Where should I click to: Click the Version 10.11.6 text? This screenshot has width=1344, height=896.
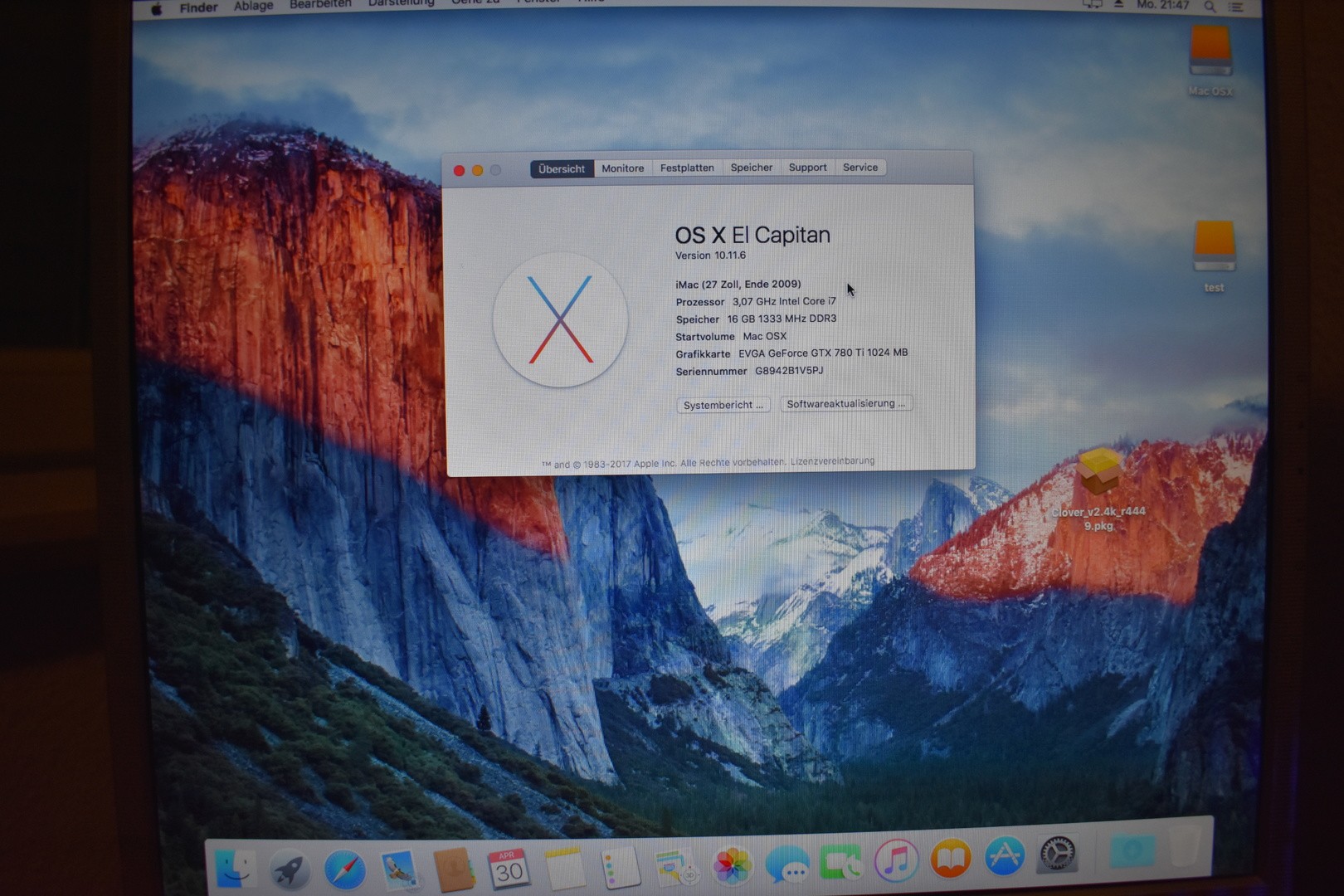tap(710, 256)
